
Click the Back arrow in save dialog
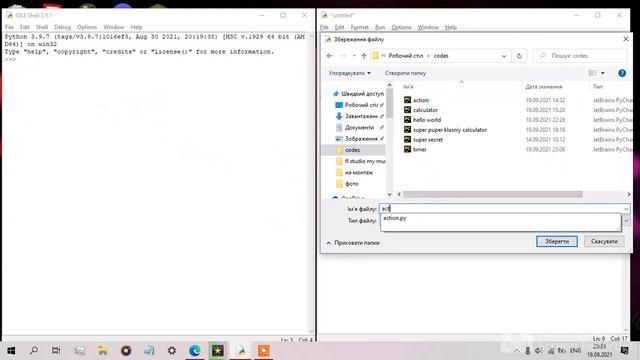(x=329, y=56)
